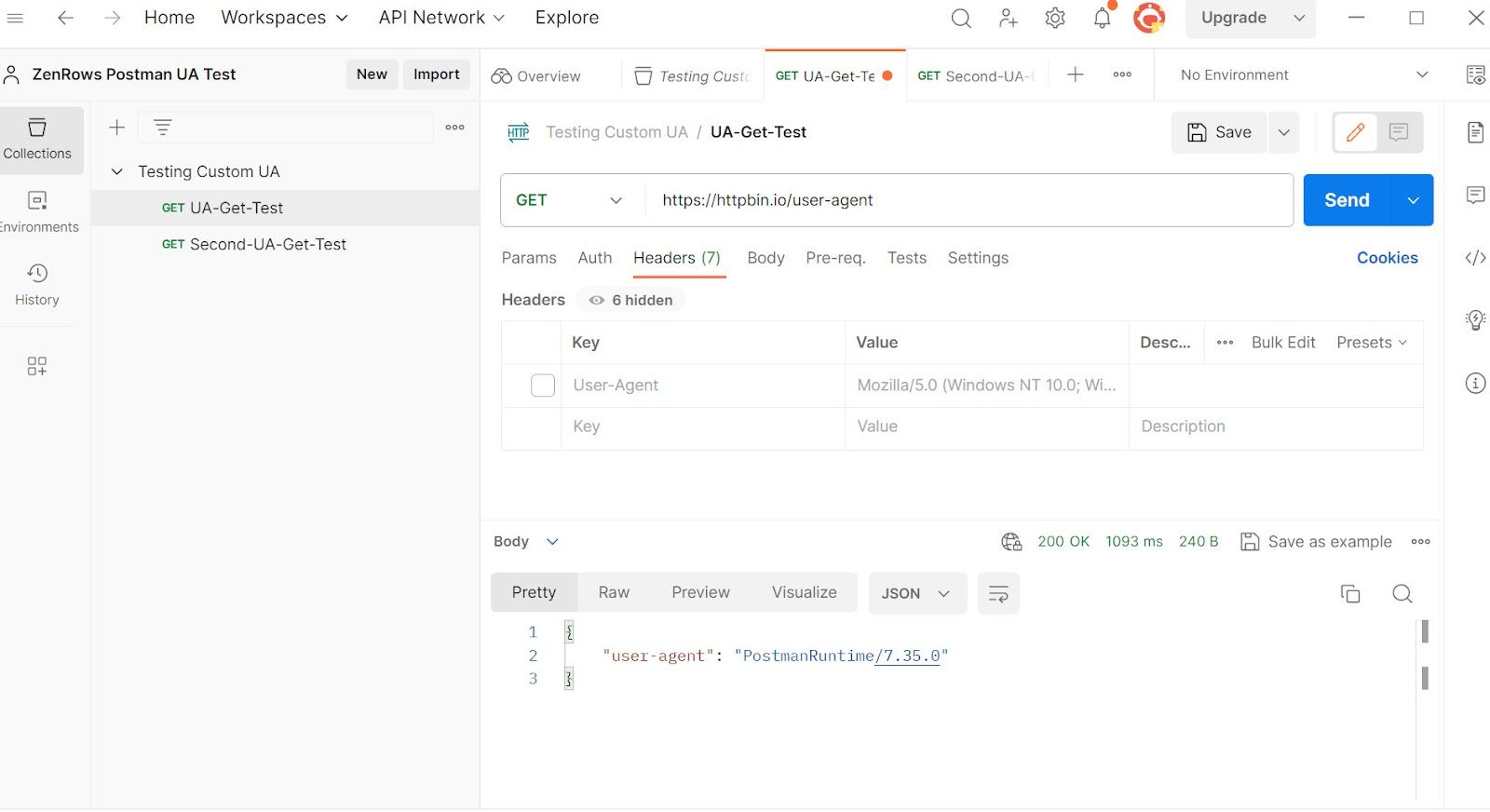Image resolution: width=1490 pixels, height=812 pixels.
Task: Switch to the request Body tab
Action: [x=765, y=258]
